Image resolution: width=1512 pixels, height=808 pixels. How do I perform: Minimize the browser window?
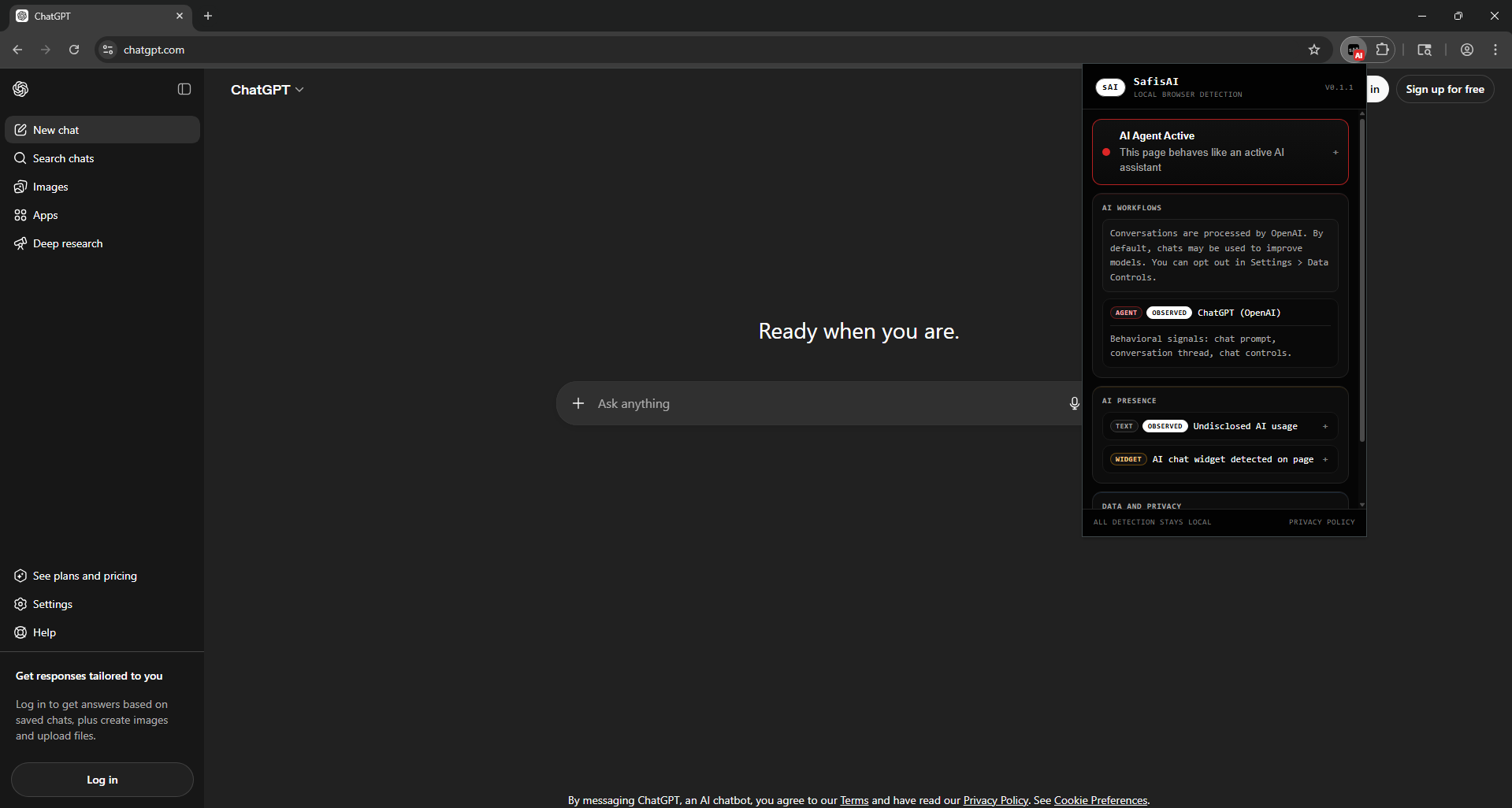click(1422, 16)
